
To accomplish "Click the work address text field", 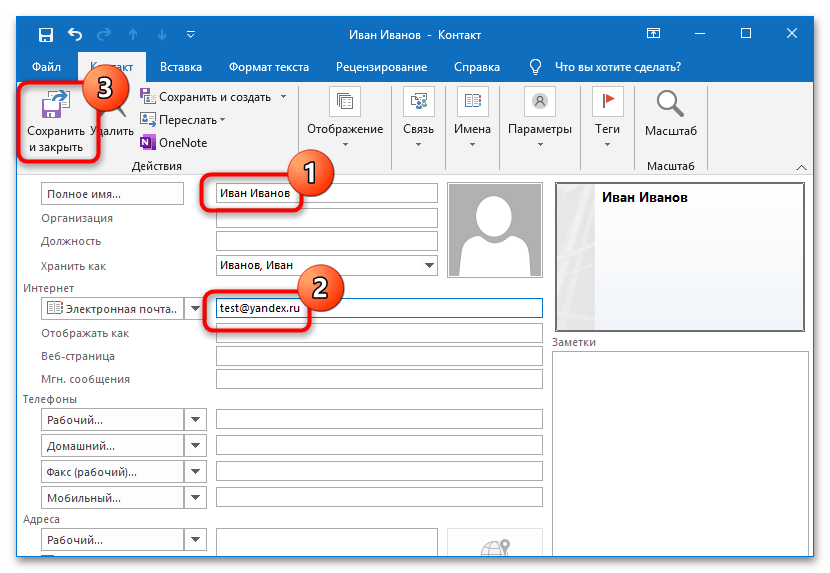I will click(x=327, y=542).
